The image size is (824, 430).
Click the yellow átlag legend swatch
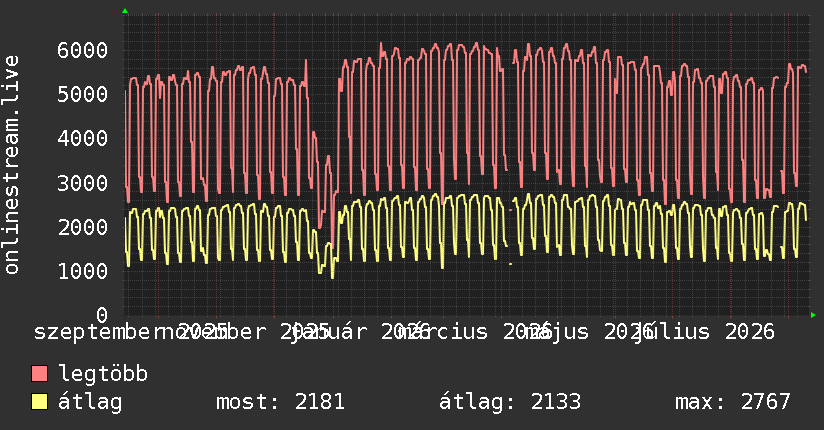click(x=39, y=402)
